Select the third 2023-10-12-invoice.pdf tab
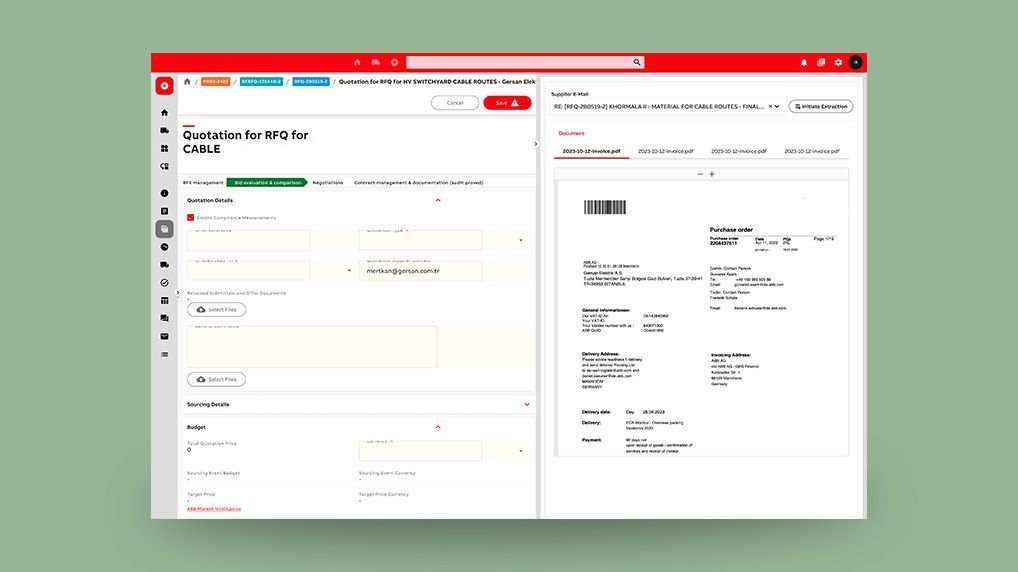Screen dimensions: 1018x572 pyautogui.click(x=739, y=151)
